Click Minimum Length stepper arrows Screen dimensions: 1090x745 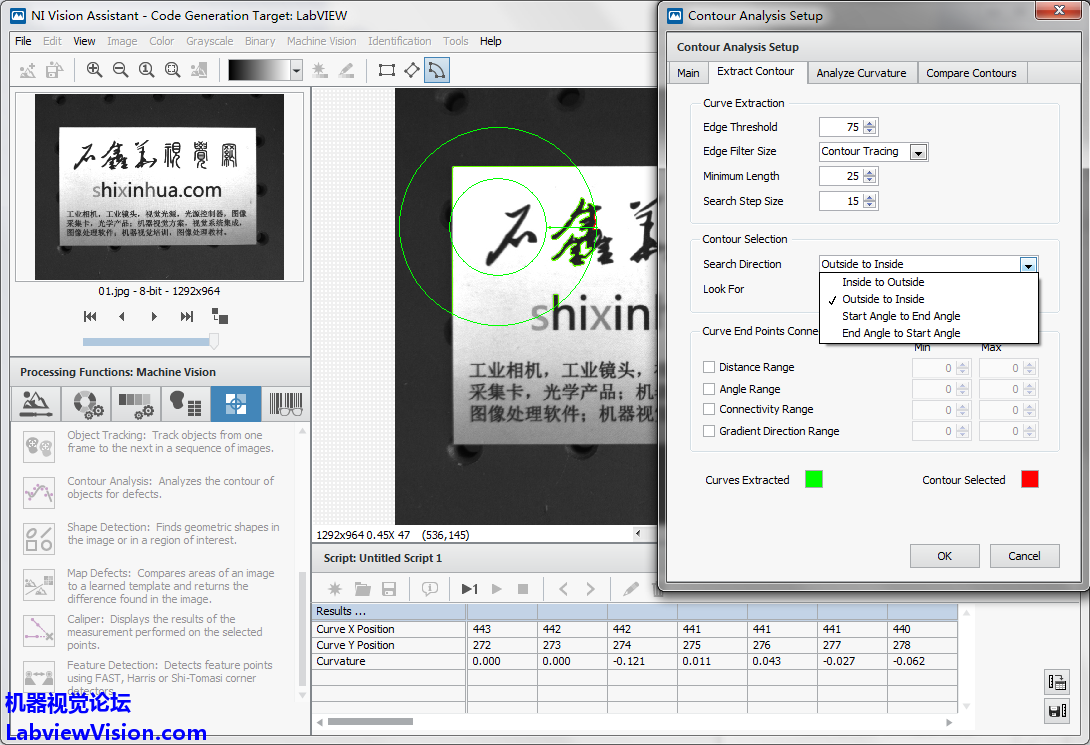[x=870, y=177]
